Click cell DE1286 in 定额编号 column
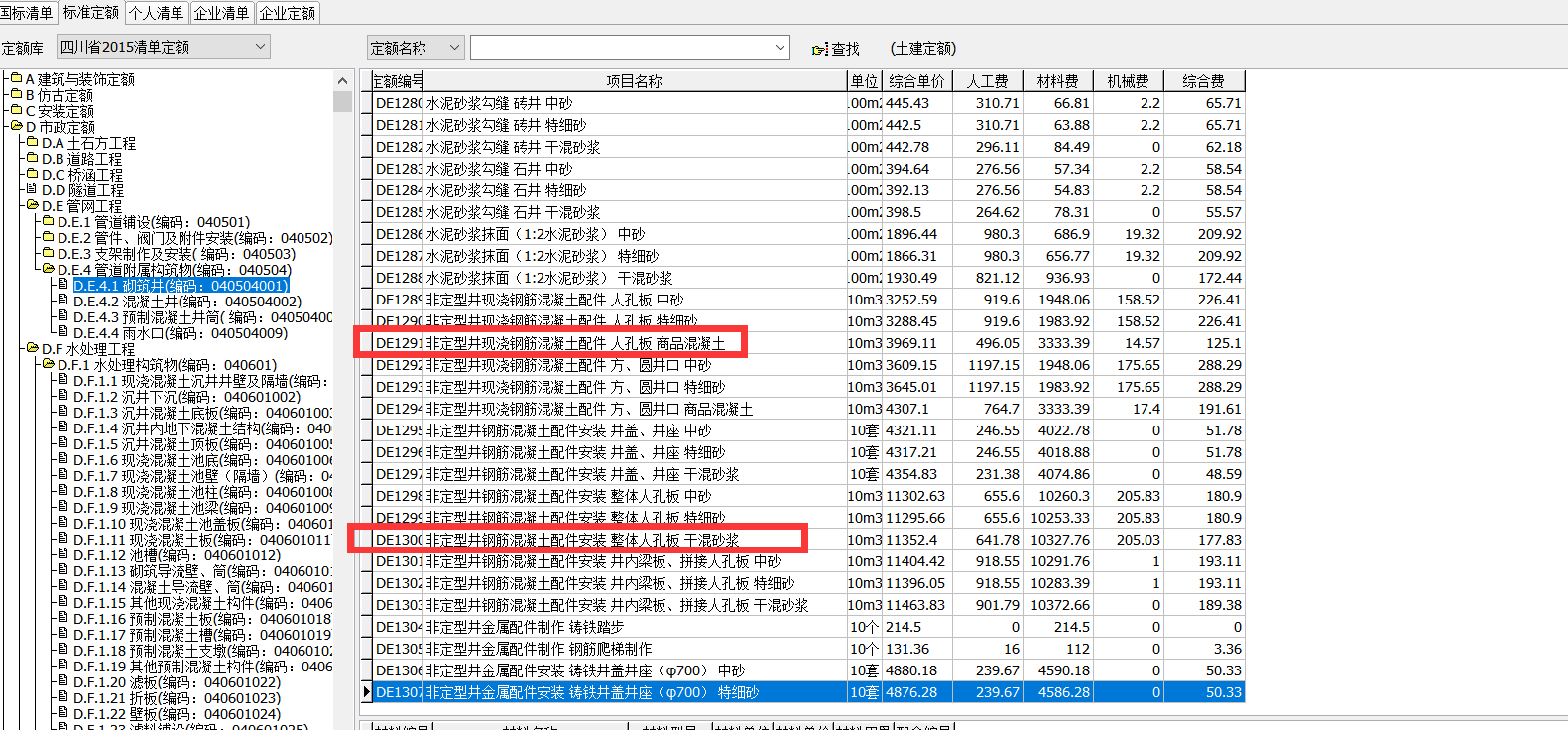 tap(399, 234)
